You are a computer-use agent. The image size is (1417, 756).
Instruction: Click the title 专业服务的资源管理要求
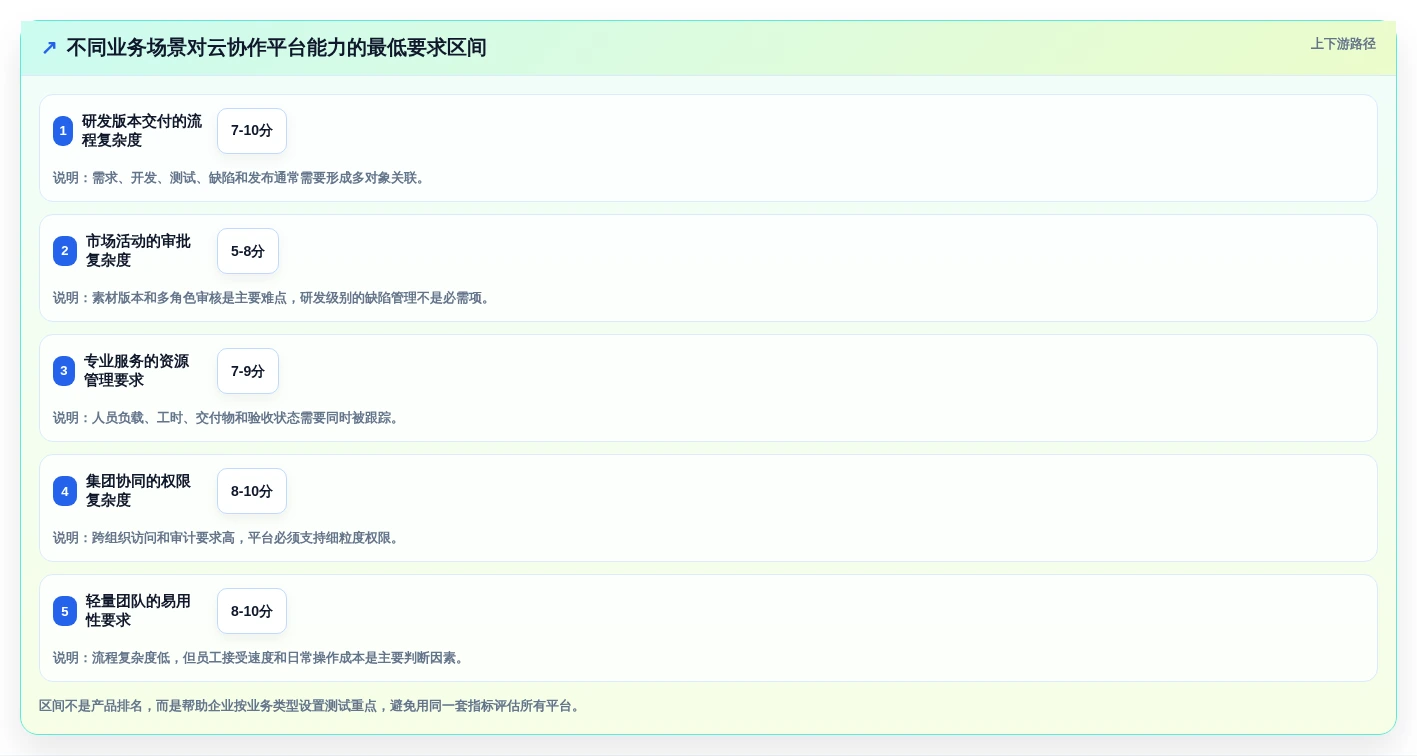136,371
